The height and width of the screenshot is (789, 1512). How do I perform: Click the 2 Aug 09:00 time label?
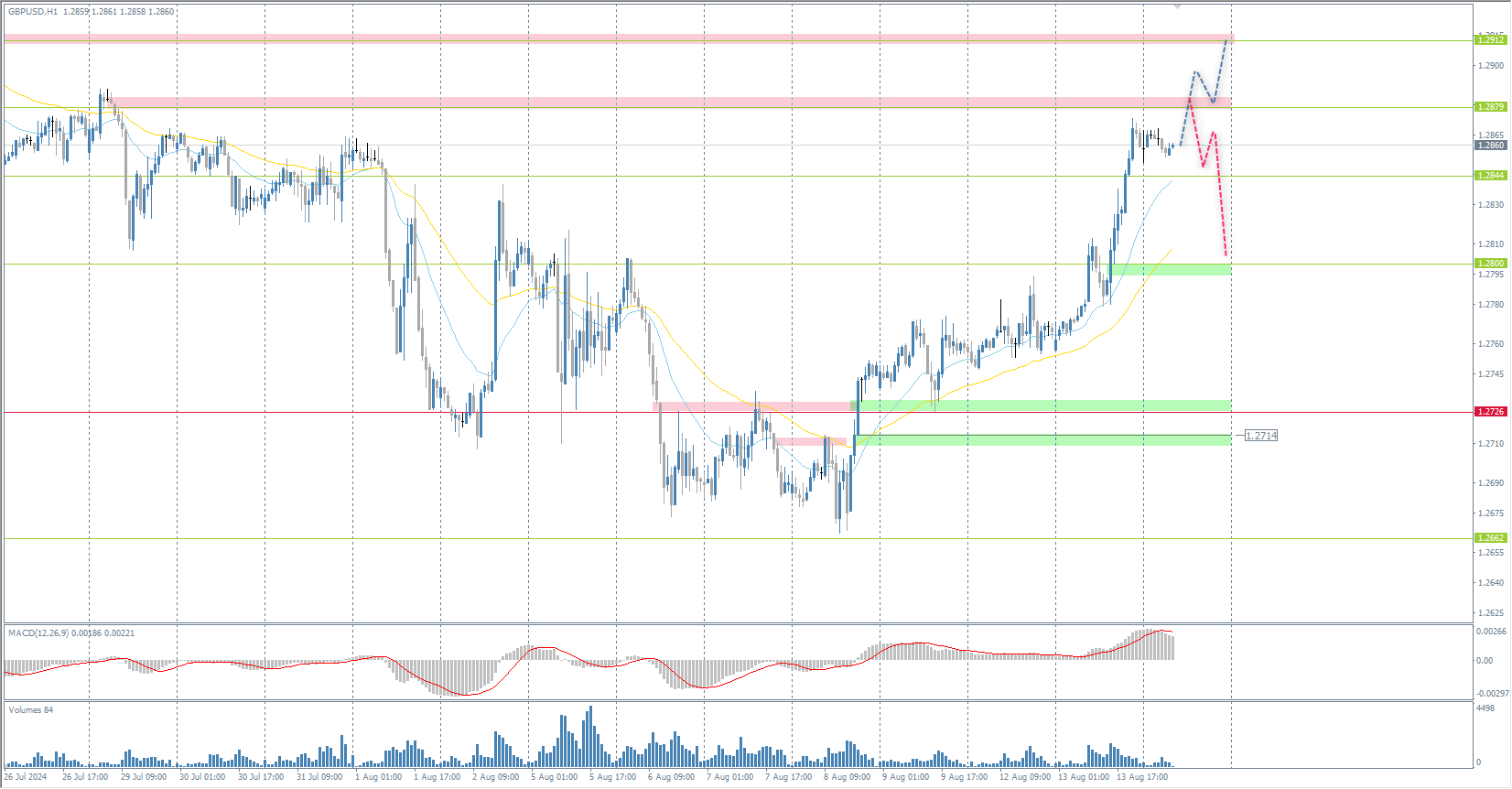(x=495, y=777)
